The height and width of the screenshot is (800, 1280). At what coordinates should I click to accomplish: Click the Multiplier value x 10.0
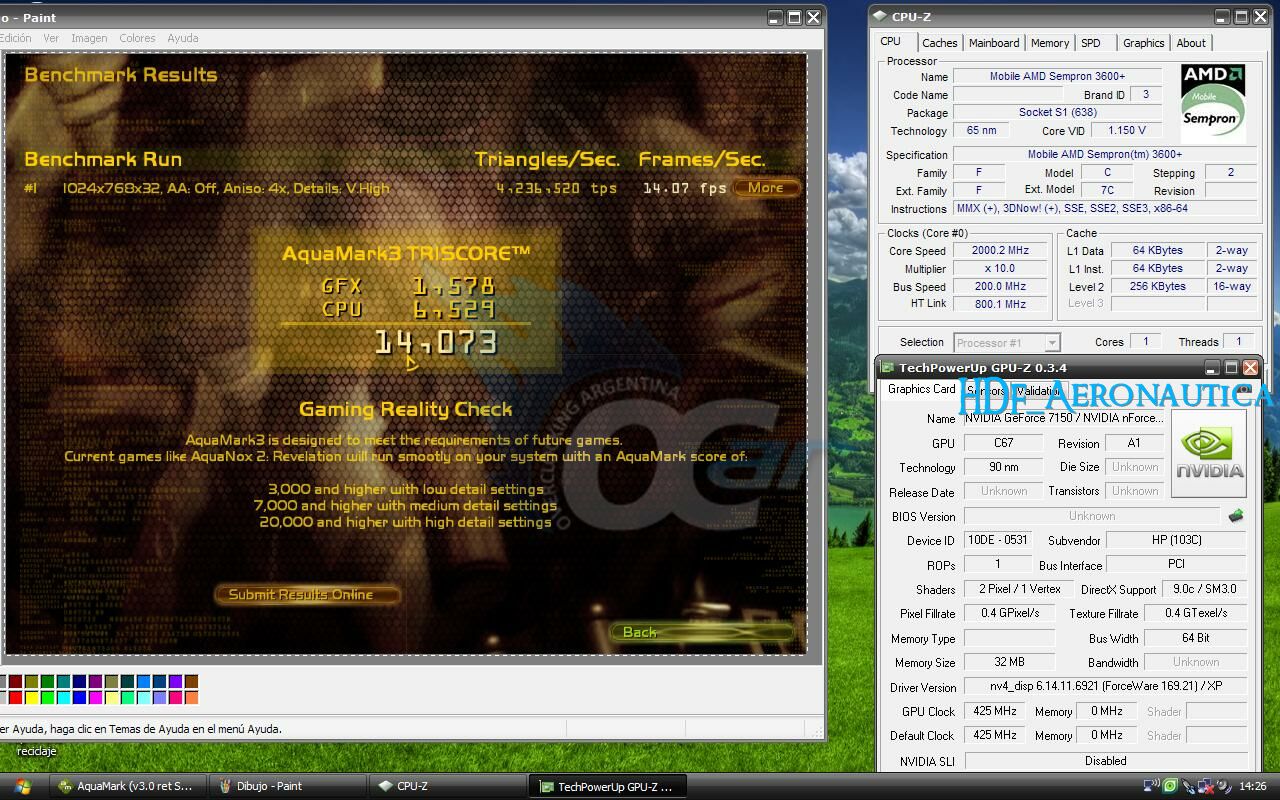999,269
